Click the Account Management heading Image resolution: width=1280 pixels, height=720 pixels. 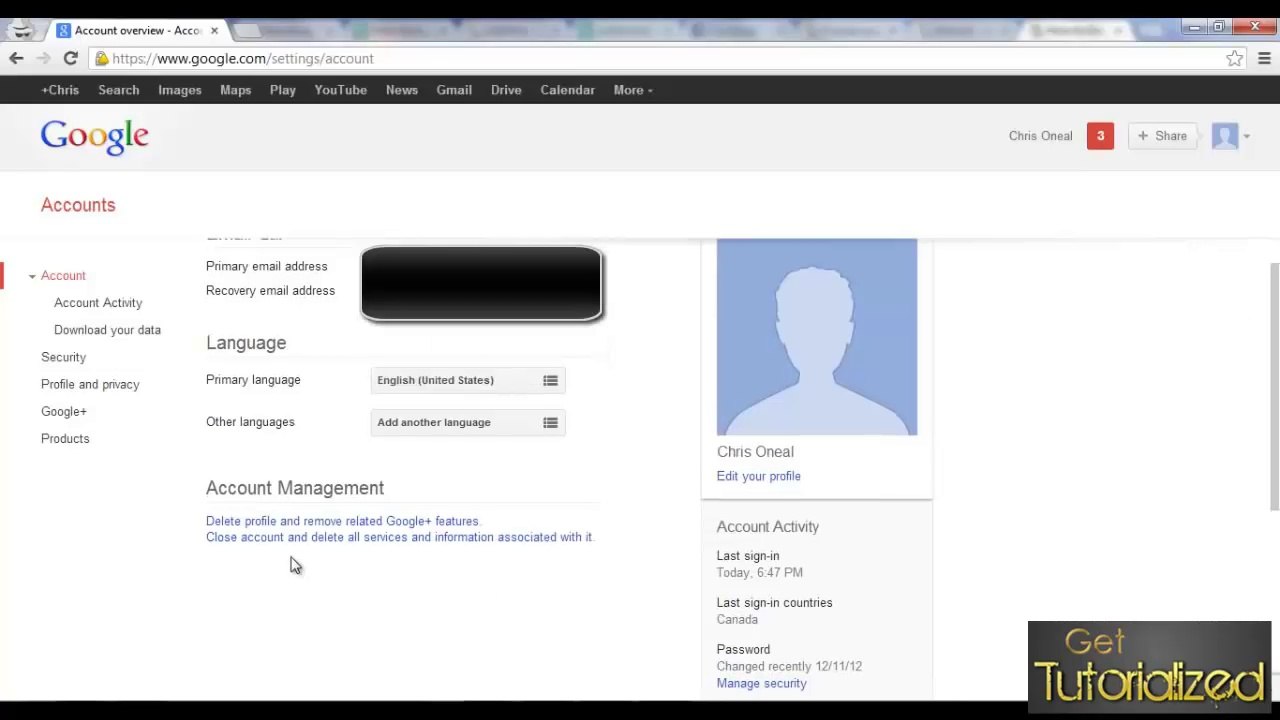[x=295, y=488]
